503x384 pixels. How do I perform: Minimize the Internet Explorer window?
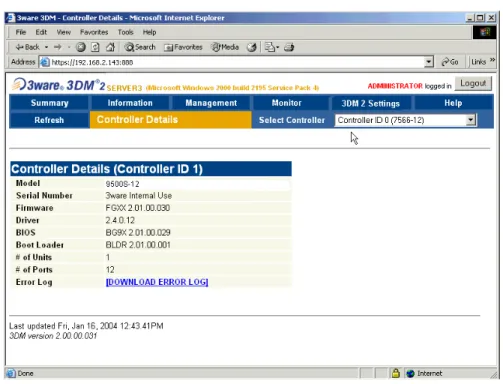coord(470,18)
